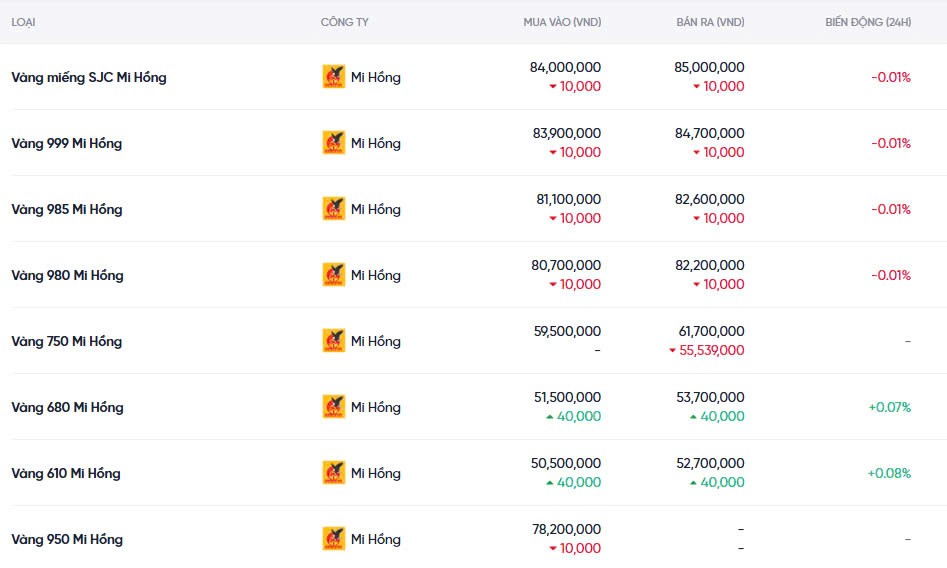Click the 55,539,000 sell price decrease value

click(712, 351)
